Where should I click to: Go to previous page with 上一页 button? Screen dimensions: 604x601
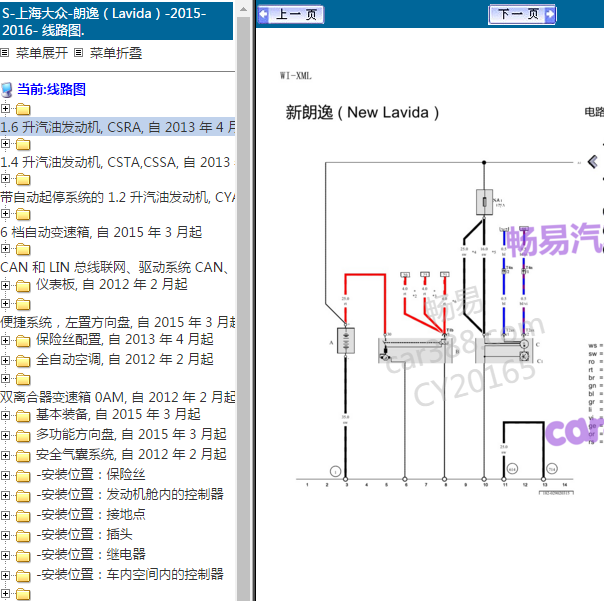point(291,14)
